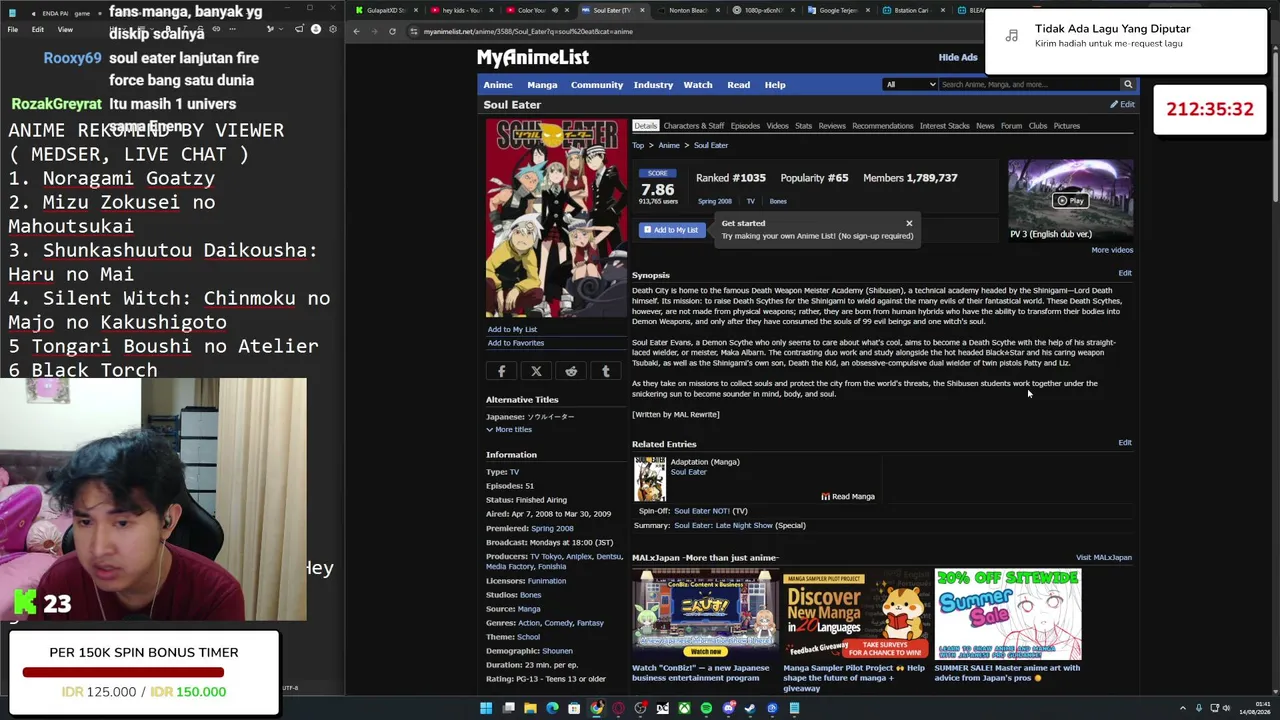Open Soul Eater NOT! spin-off link

[x=702, y=511]
